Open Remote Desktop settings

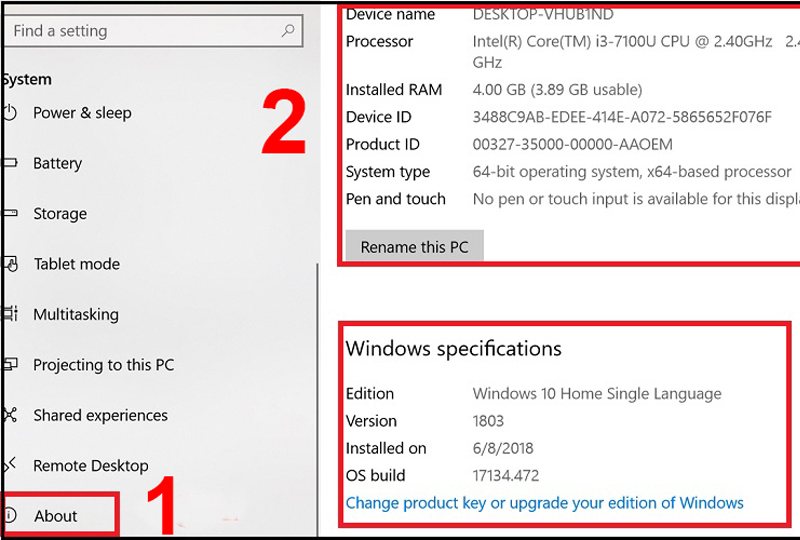pos(91,465)
